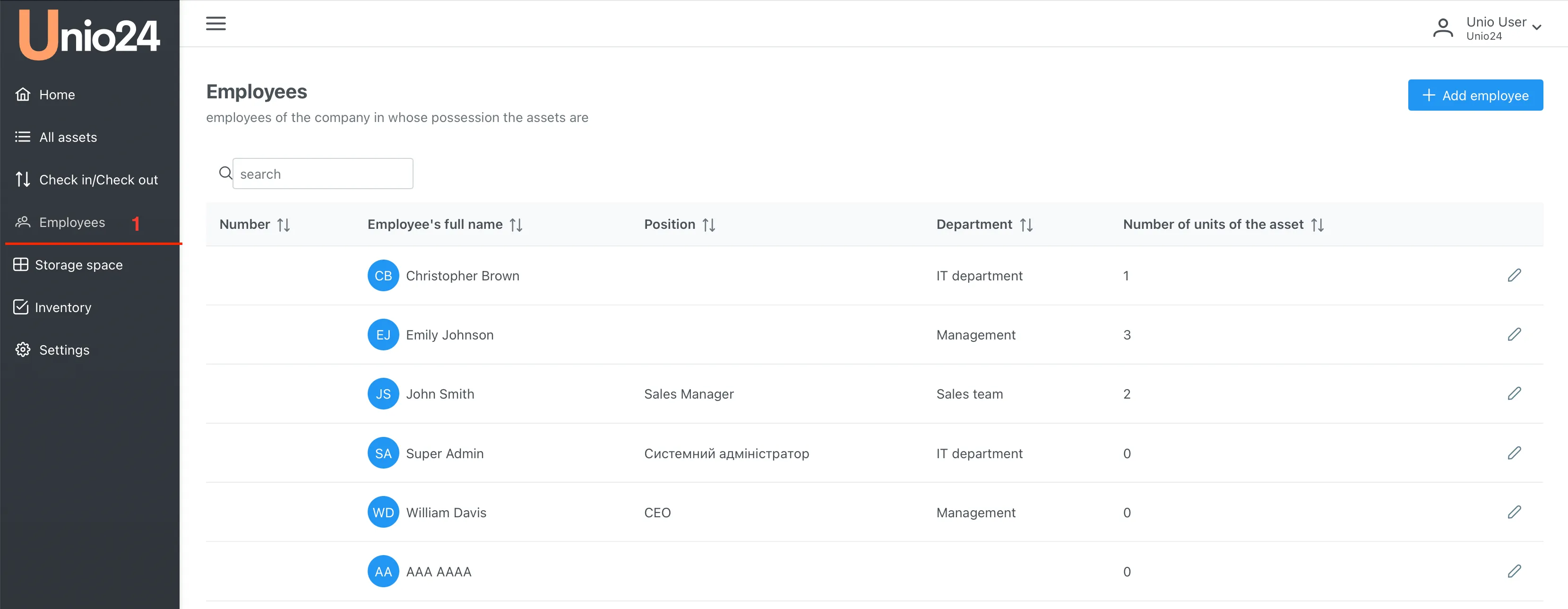Toggle sorting on Position column
This screenshot has width=1568, height=609.
pyautogui.click(x=708, y=225)
